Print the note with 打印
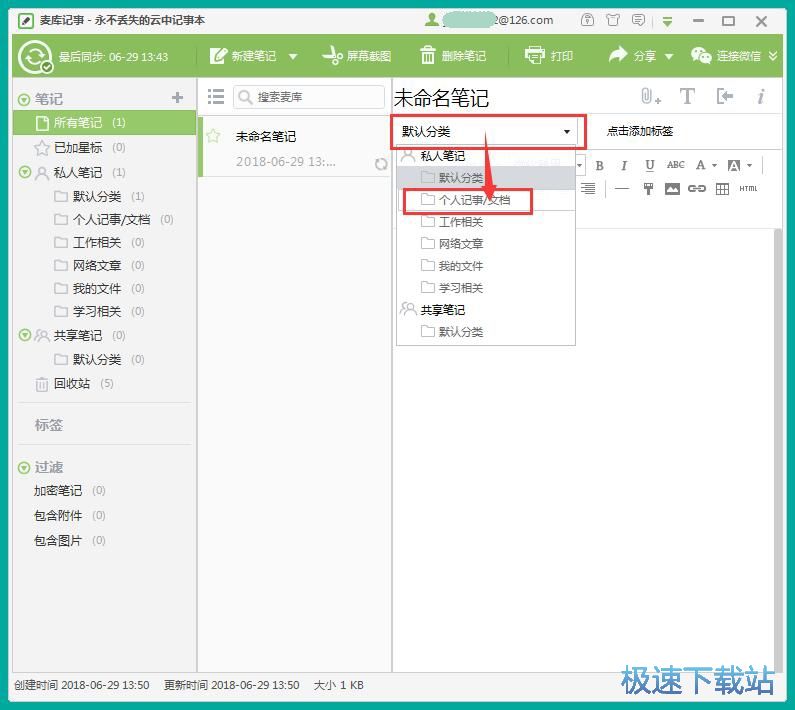Screen dimensions: 795x710 (549, 55)
